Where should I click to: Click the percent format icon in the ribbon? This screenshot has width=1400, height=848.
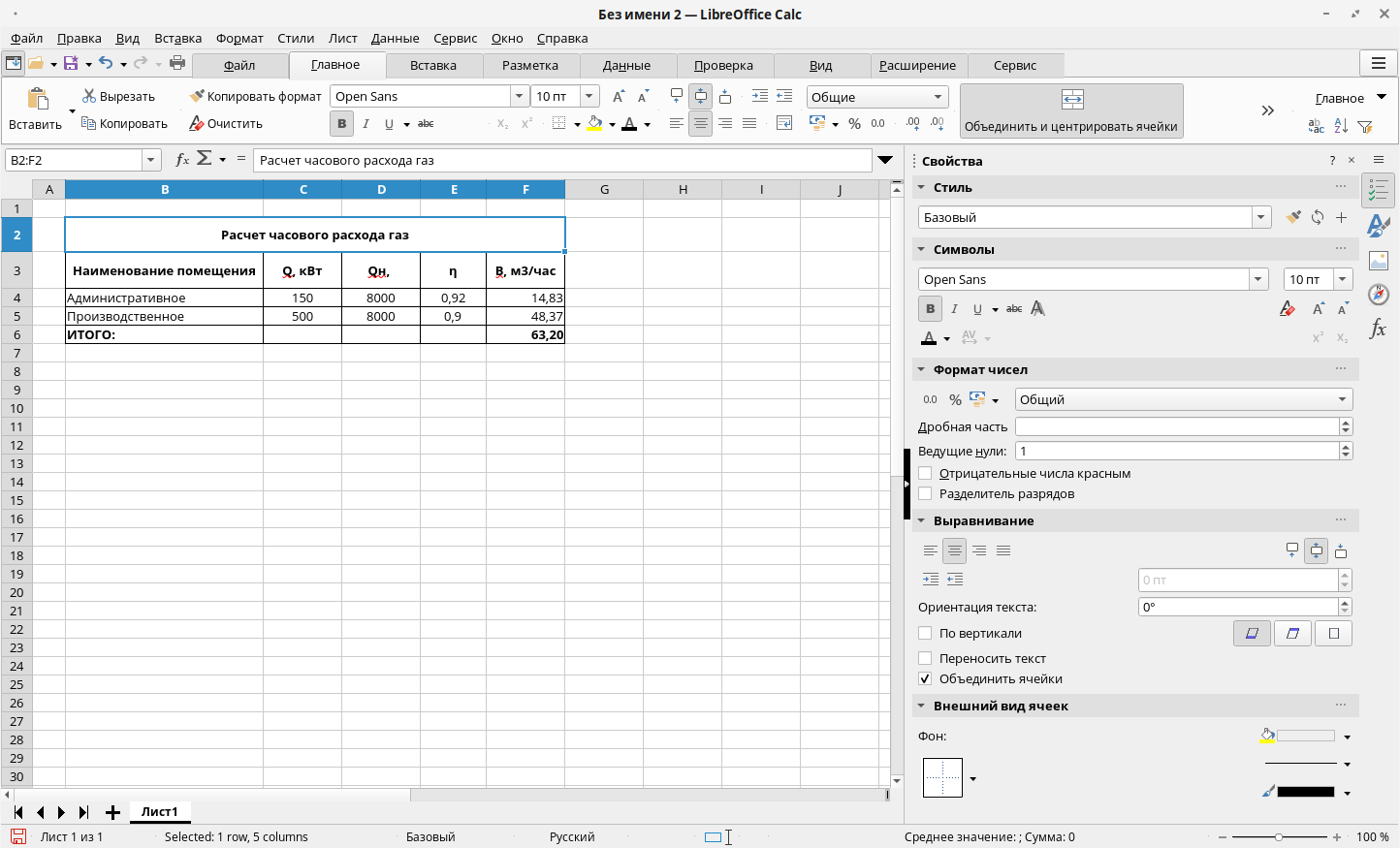click(x=854, y=124)
